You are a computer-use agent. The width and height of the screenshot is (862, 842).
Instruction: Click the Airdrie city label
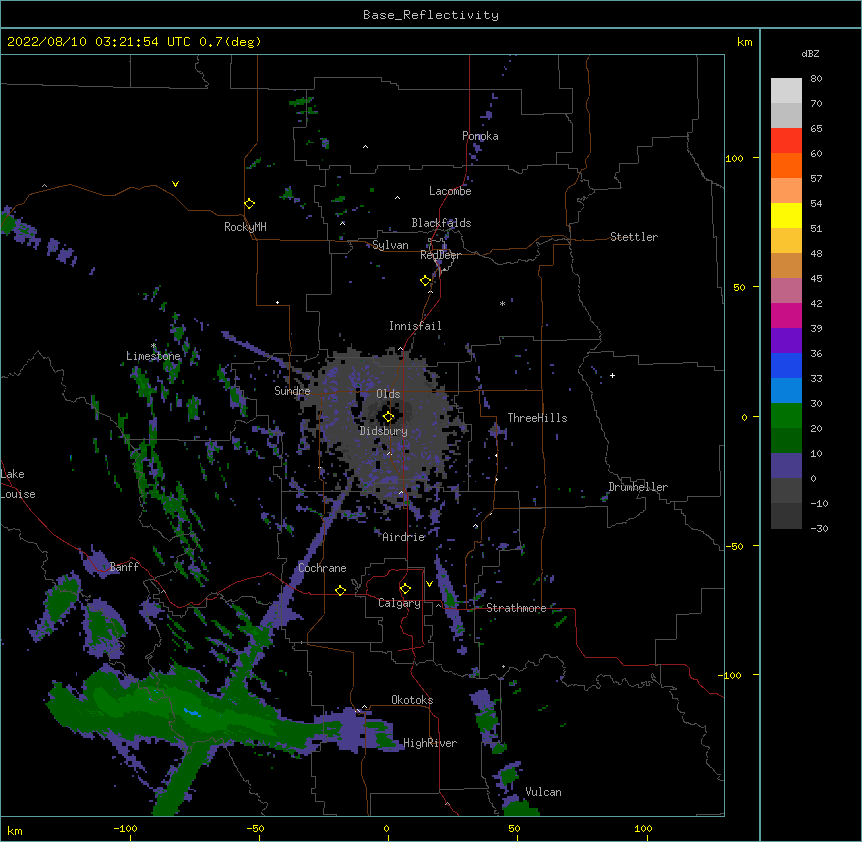coord(404,537)
